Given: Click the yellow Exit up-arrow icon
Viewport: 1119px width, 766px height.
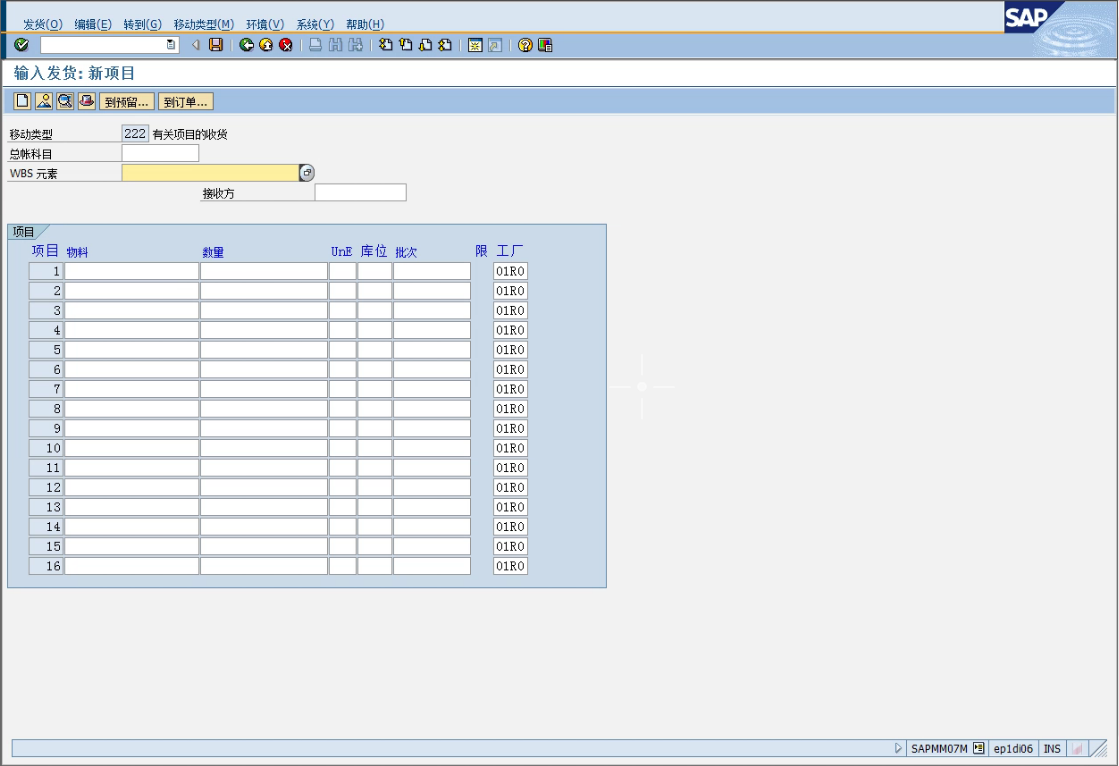Looking at the screenshot, I should [x=266, y=45].
